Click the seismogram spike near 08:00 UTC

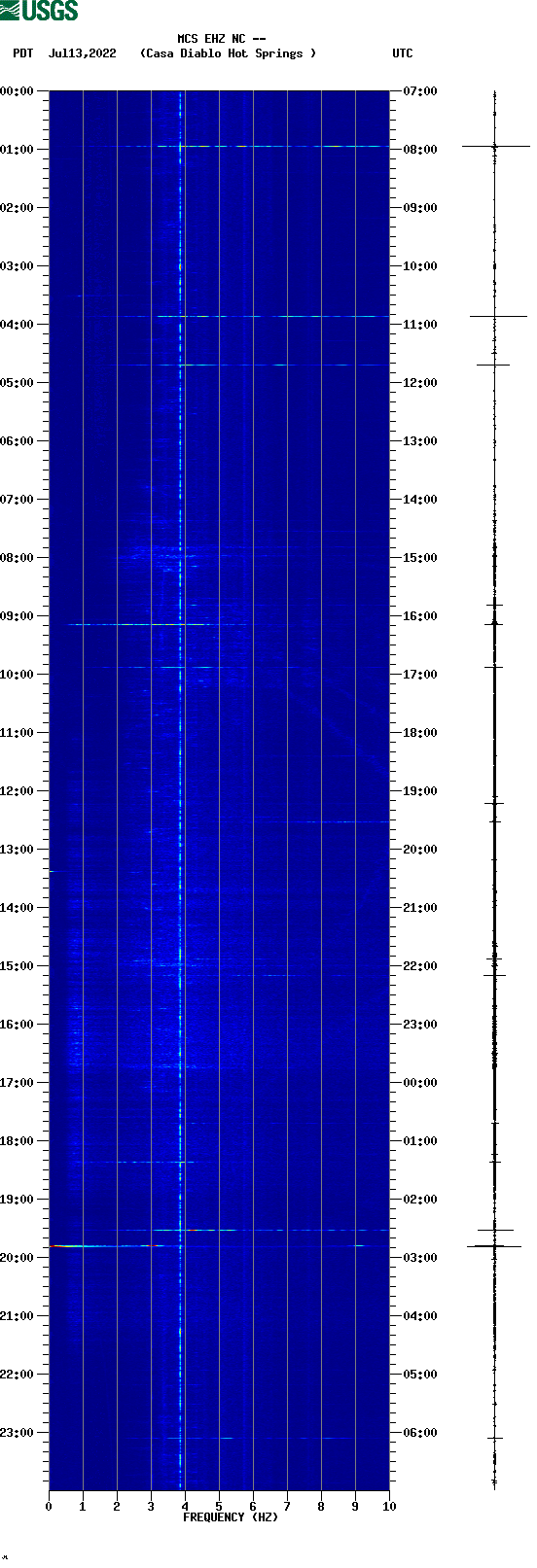click(495, 146)
